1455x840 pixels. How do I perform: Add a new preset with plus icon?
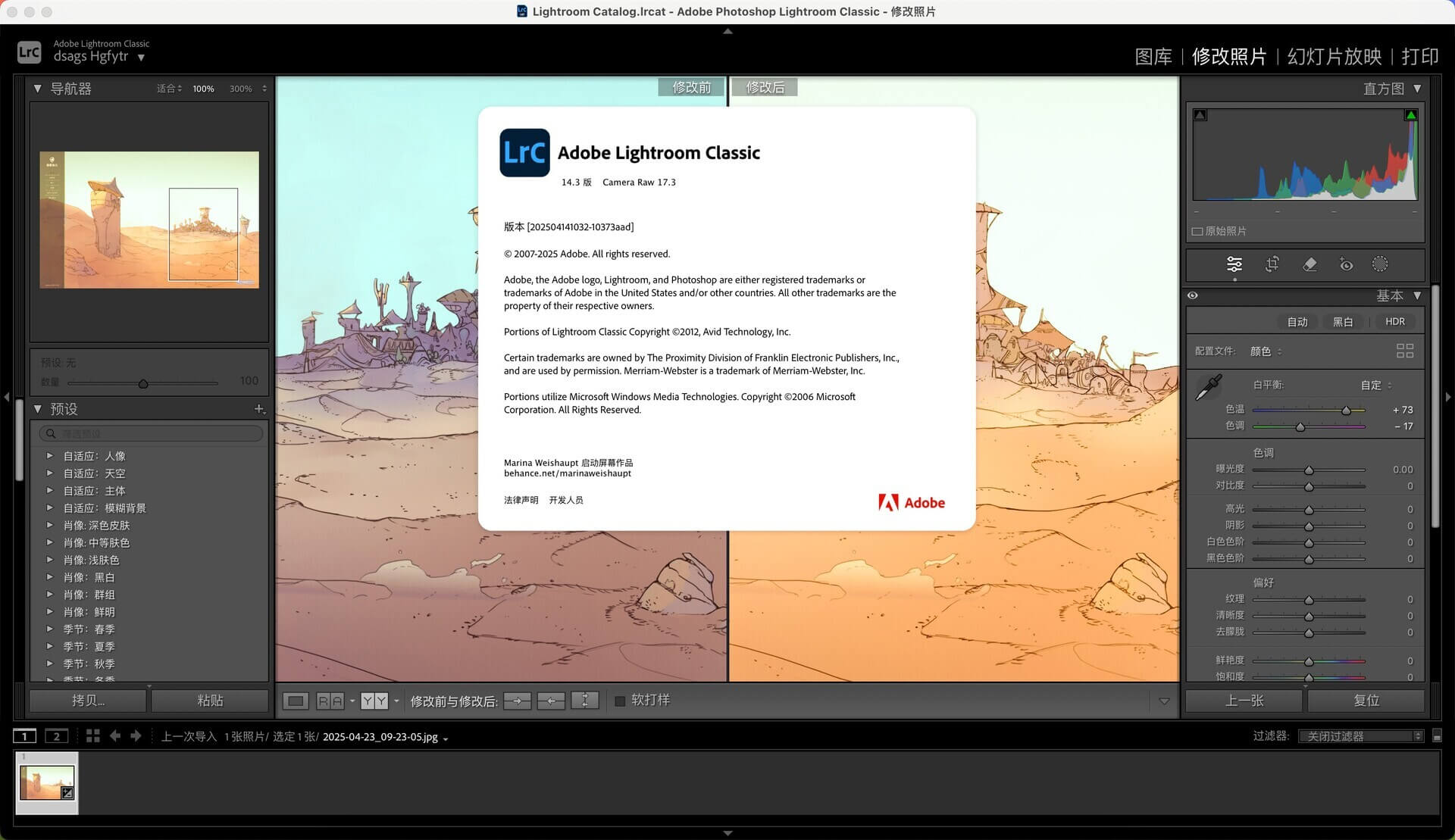[259, 409]
